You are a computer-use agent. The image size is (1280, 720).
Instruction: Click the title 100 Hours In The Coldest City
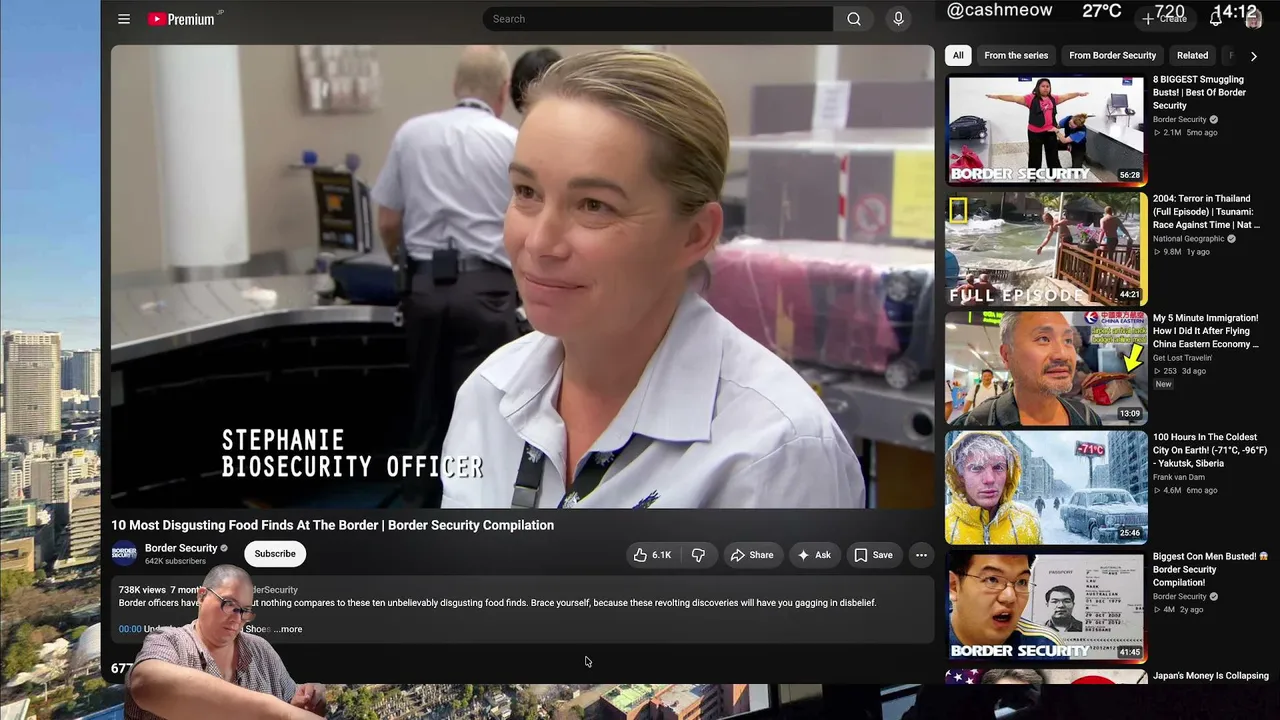coord(1210,450)
